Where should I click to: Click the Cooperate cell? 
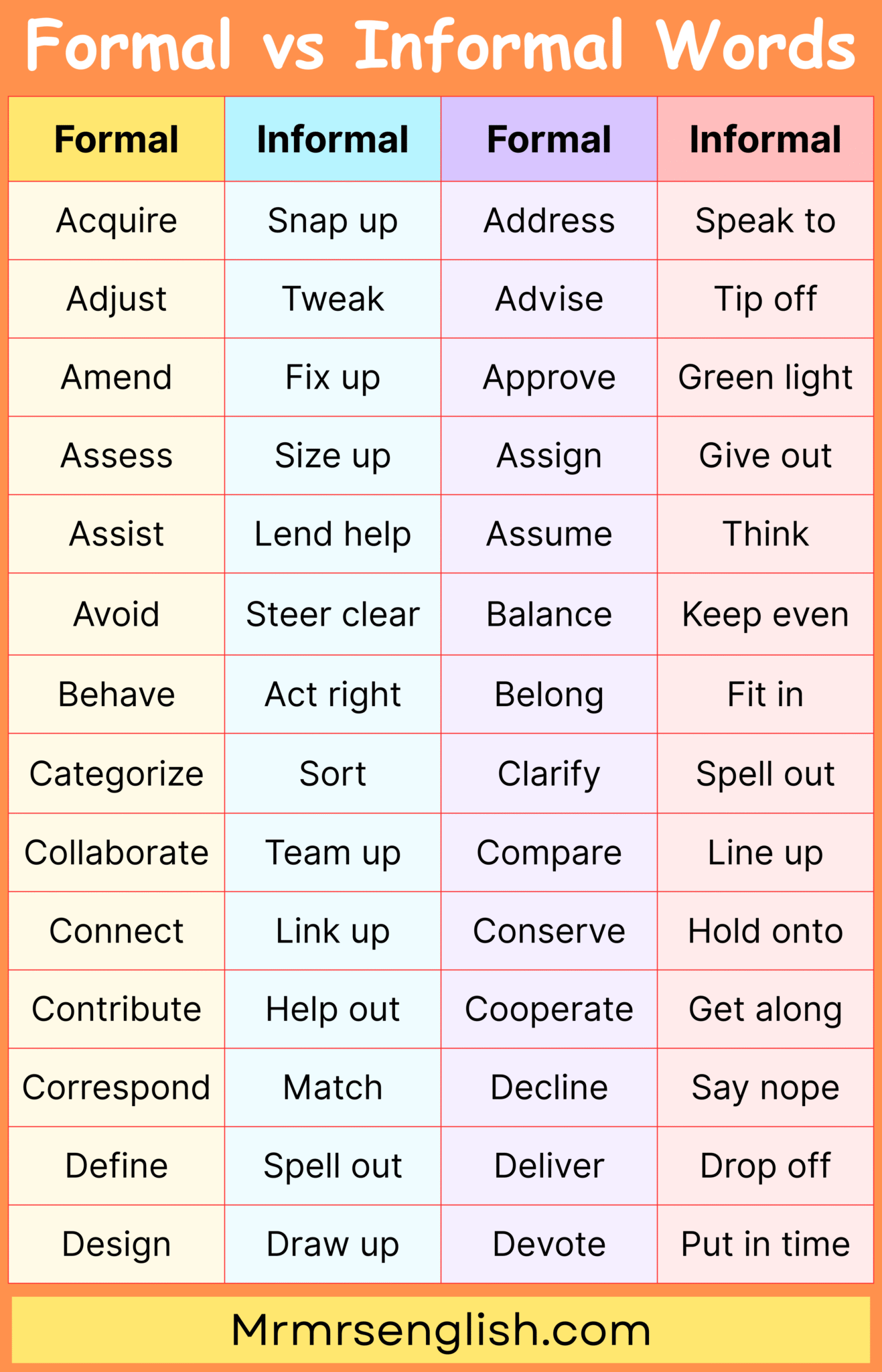549,1009
